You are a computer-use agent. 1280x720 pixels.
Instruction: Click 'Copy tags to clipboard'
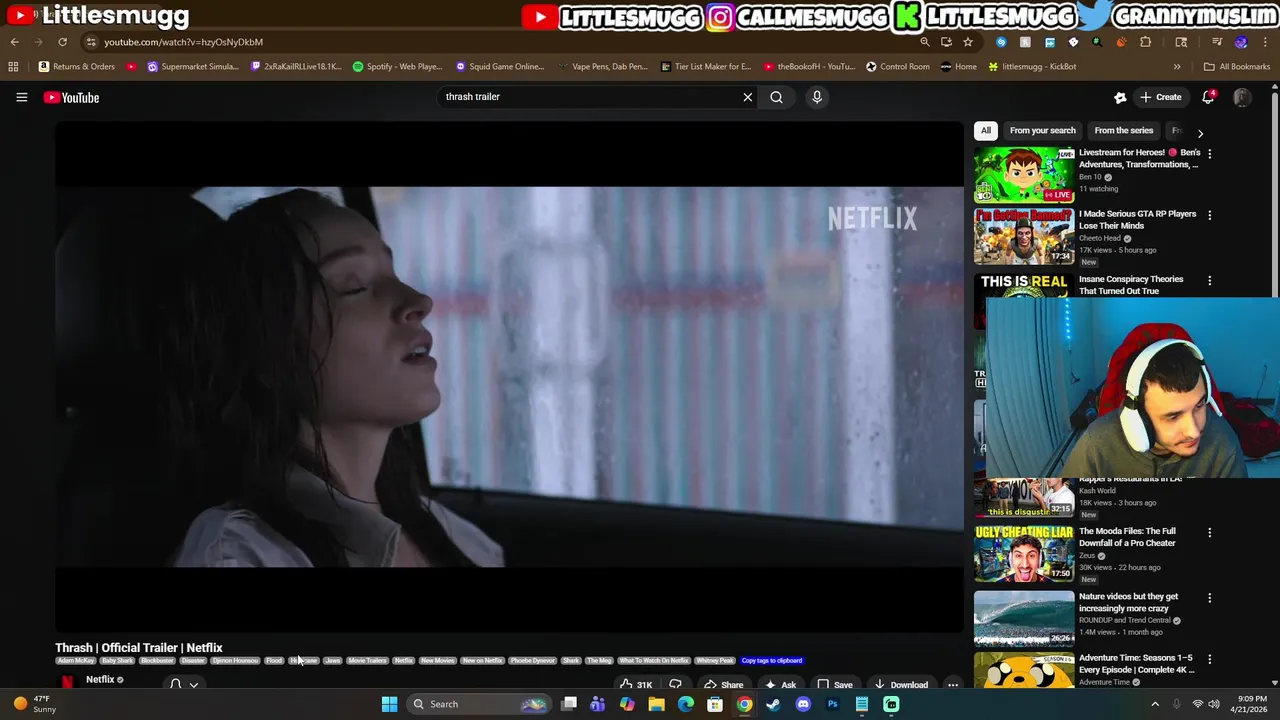771,661
